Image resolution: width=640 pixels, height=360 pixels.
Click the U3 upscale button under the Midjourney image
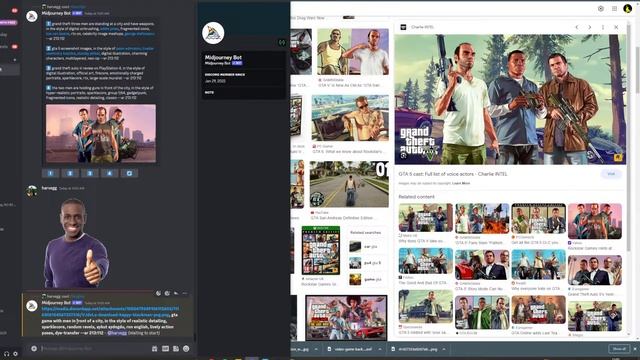click(90, 173)
